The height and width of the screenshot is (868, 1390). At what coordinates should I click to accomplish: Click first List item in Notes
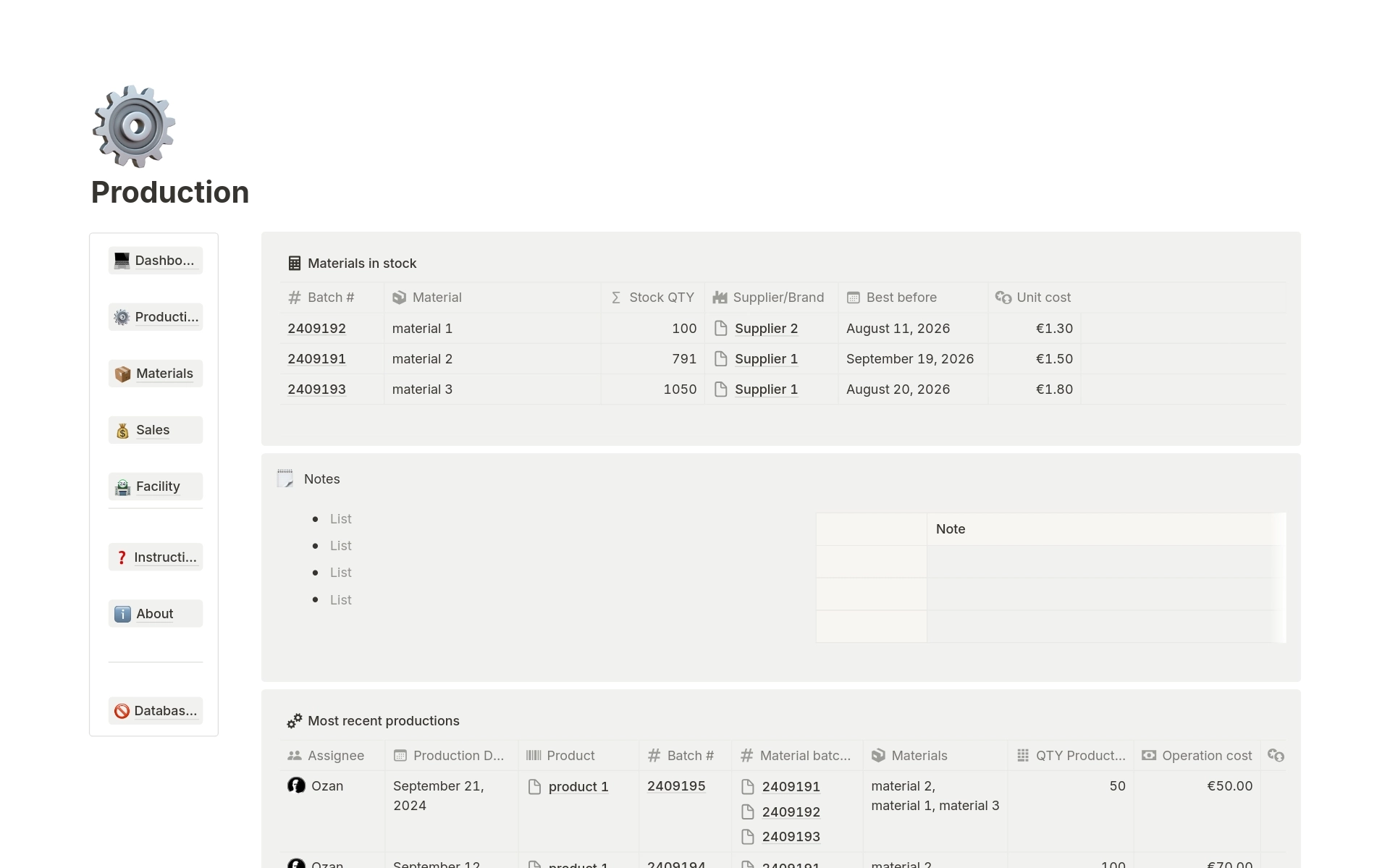[x=341, y=518]
